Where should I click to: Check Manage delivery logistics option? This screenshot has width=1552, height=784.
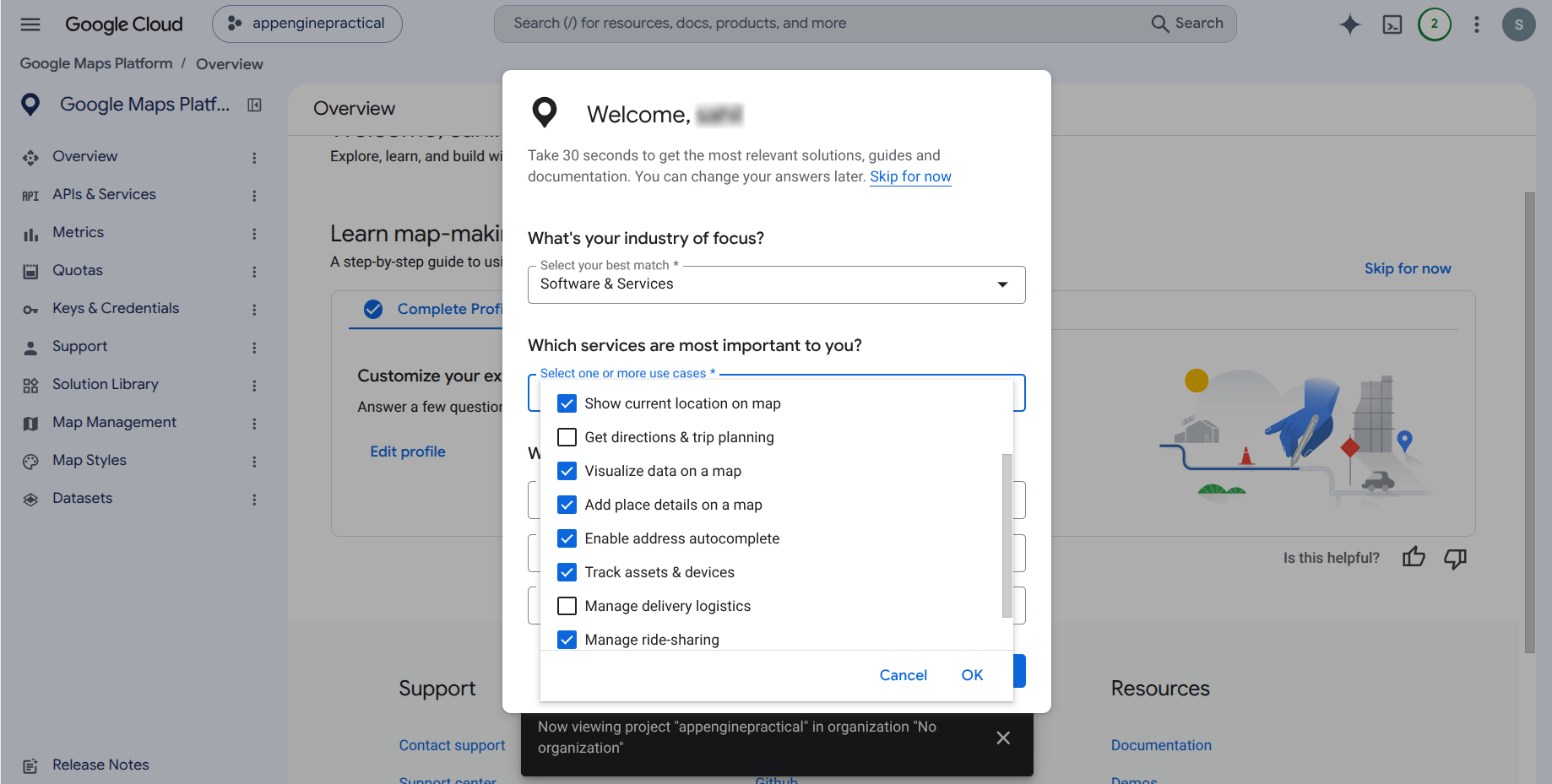click(567, 606)
